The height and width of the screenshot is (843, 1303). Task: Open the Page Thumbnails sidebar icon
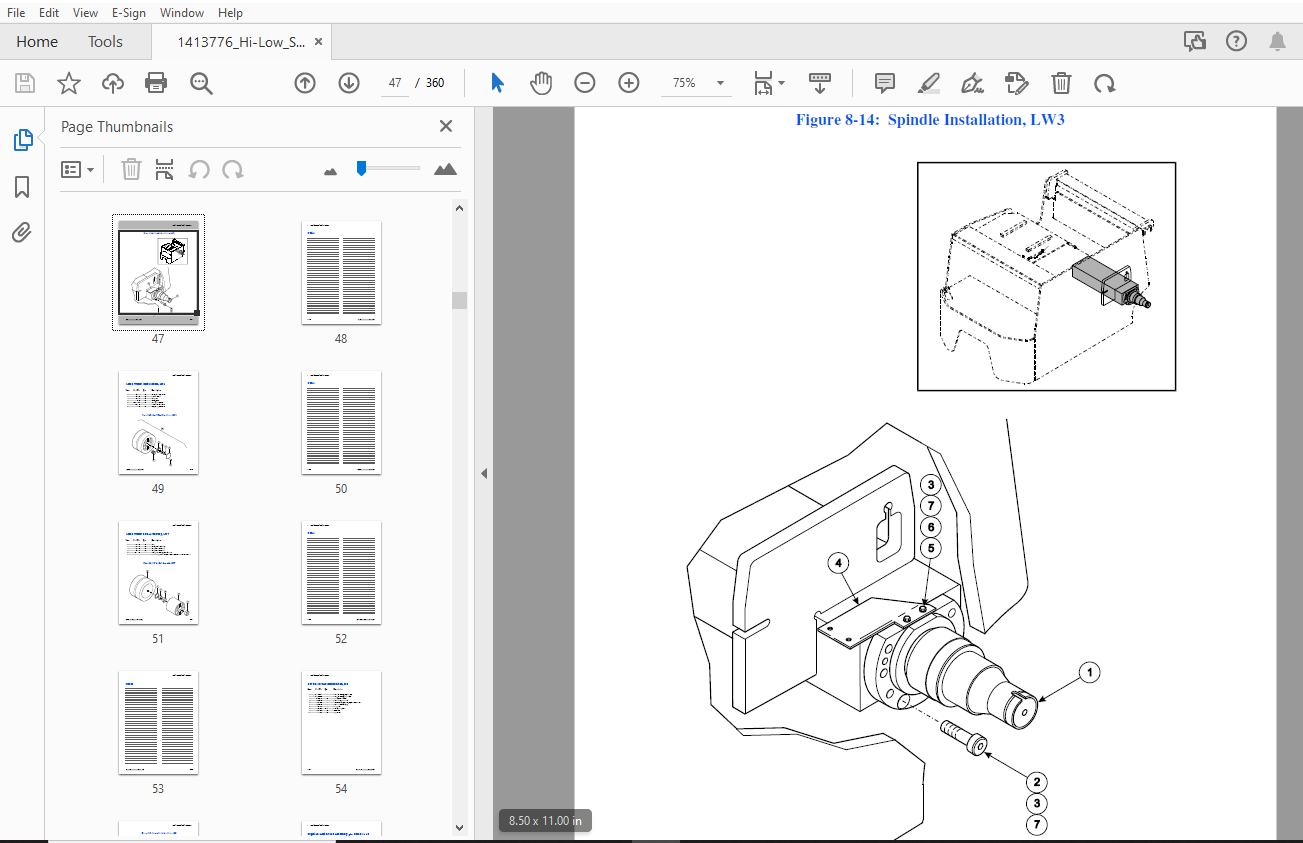(22, 141)
